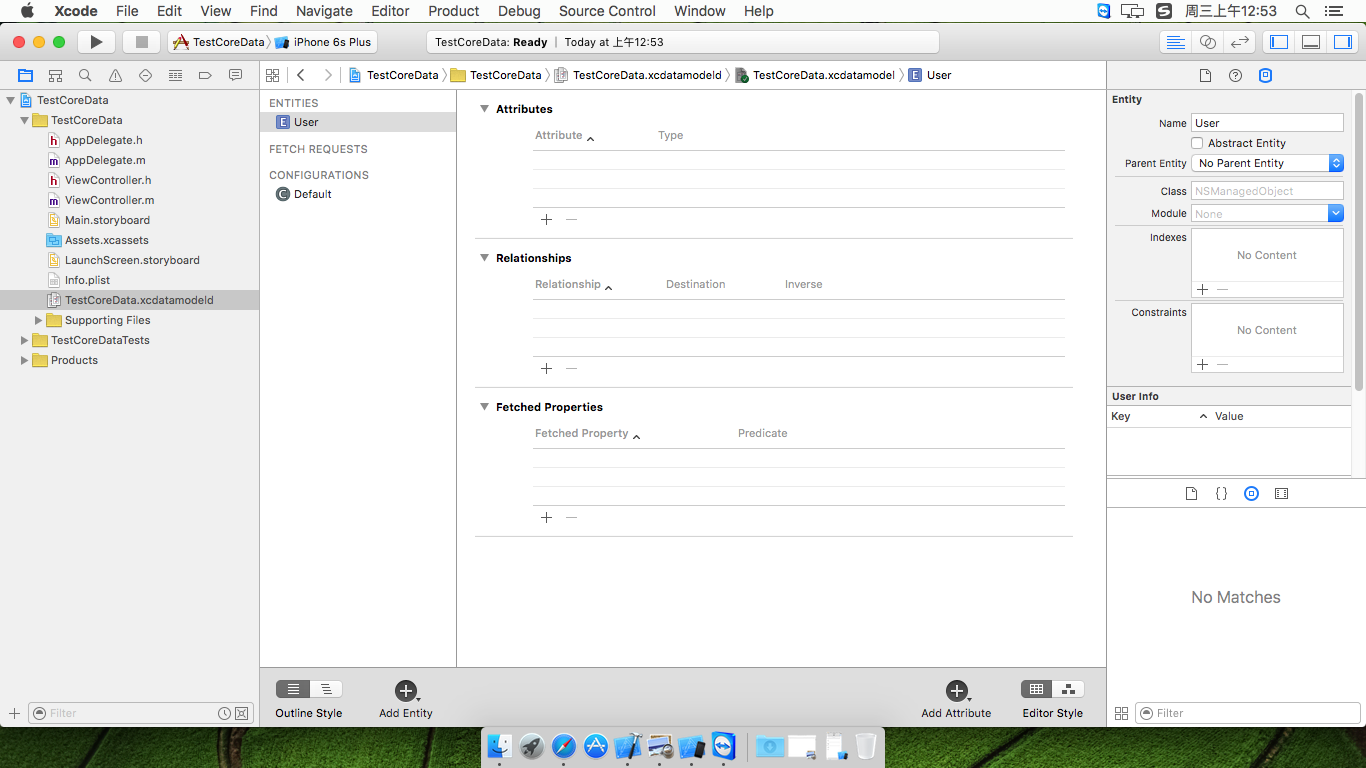Image resolution: width=1366 pixels, height=768 pixels.
Task: Expand the Supporting Files folder
Action: click(x=39, y=320)
